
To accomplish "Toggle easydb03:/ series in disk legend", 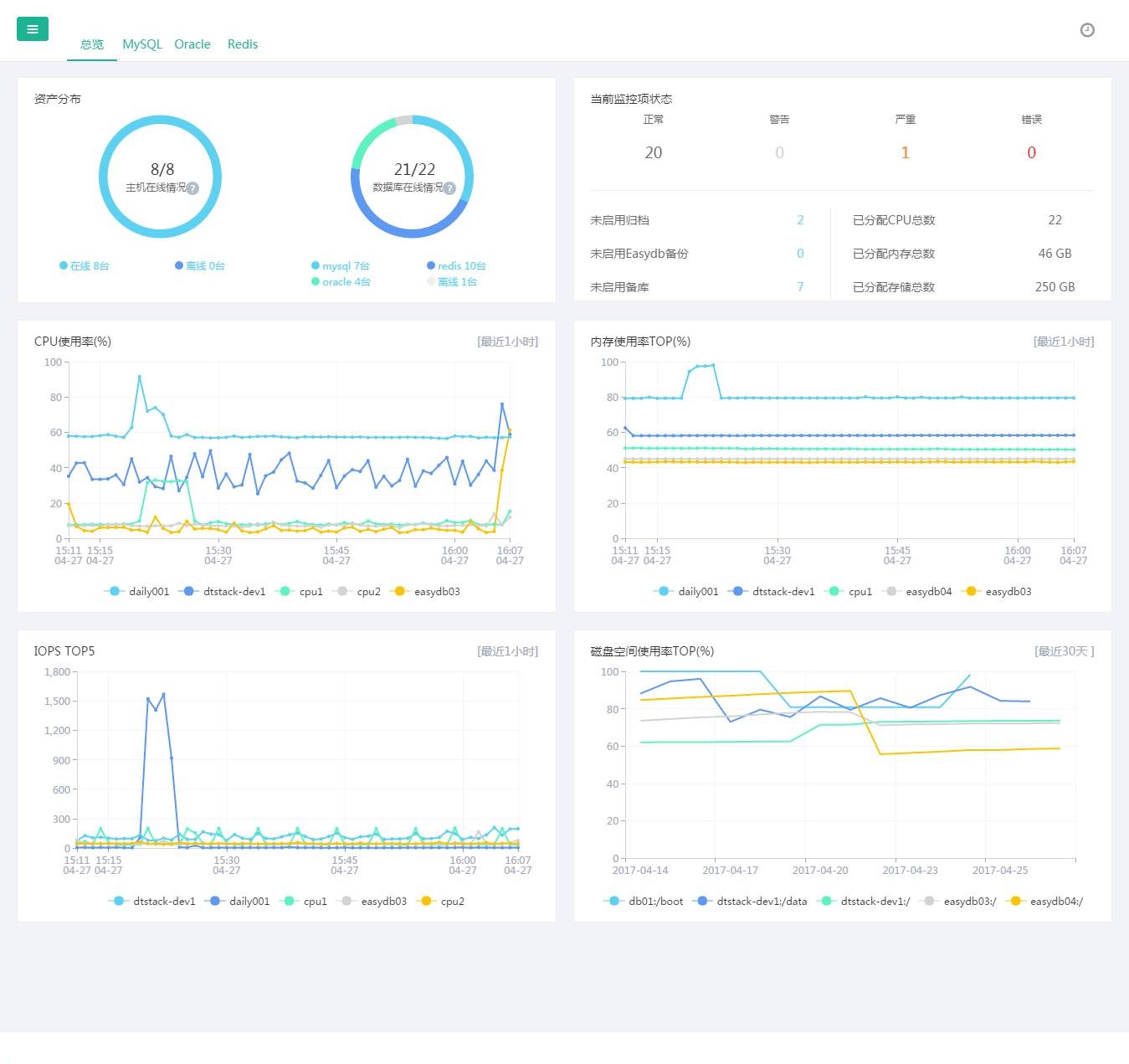I will pyautogui.click(x=957, y=902).
